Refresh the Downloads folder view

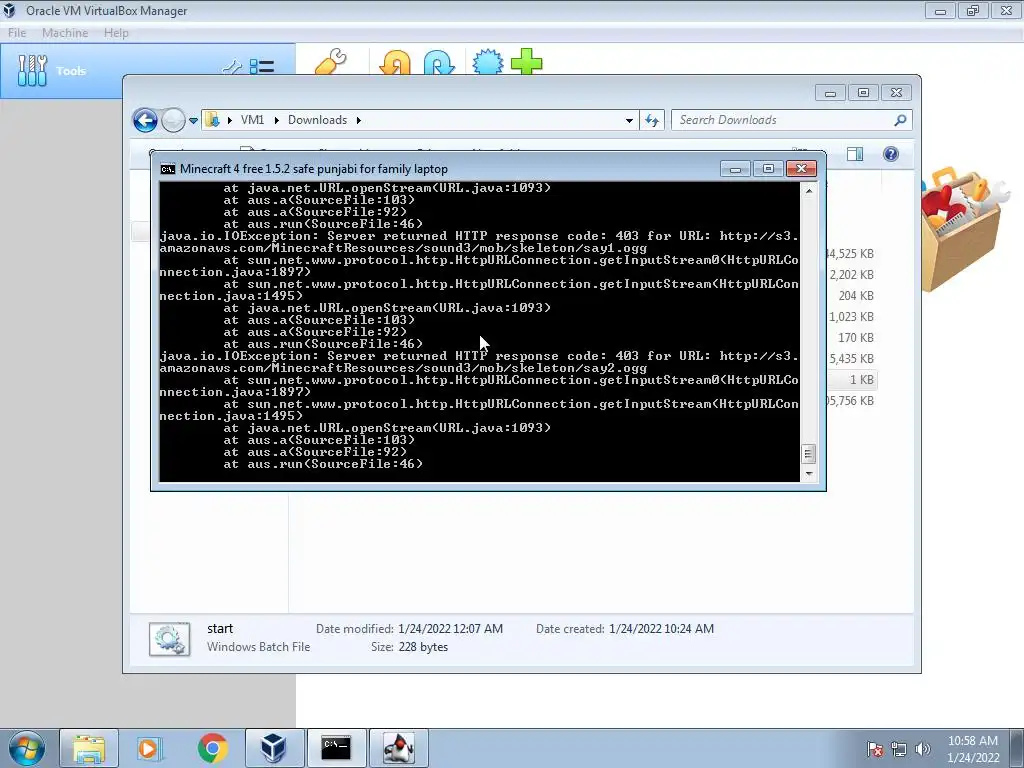click(x=652, y=120)
